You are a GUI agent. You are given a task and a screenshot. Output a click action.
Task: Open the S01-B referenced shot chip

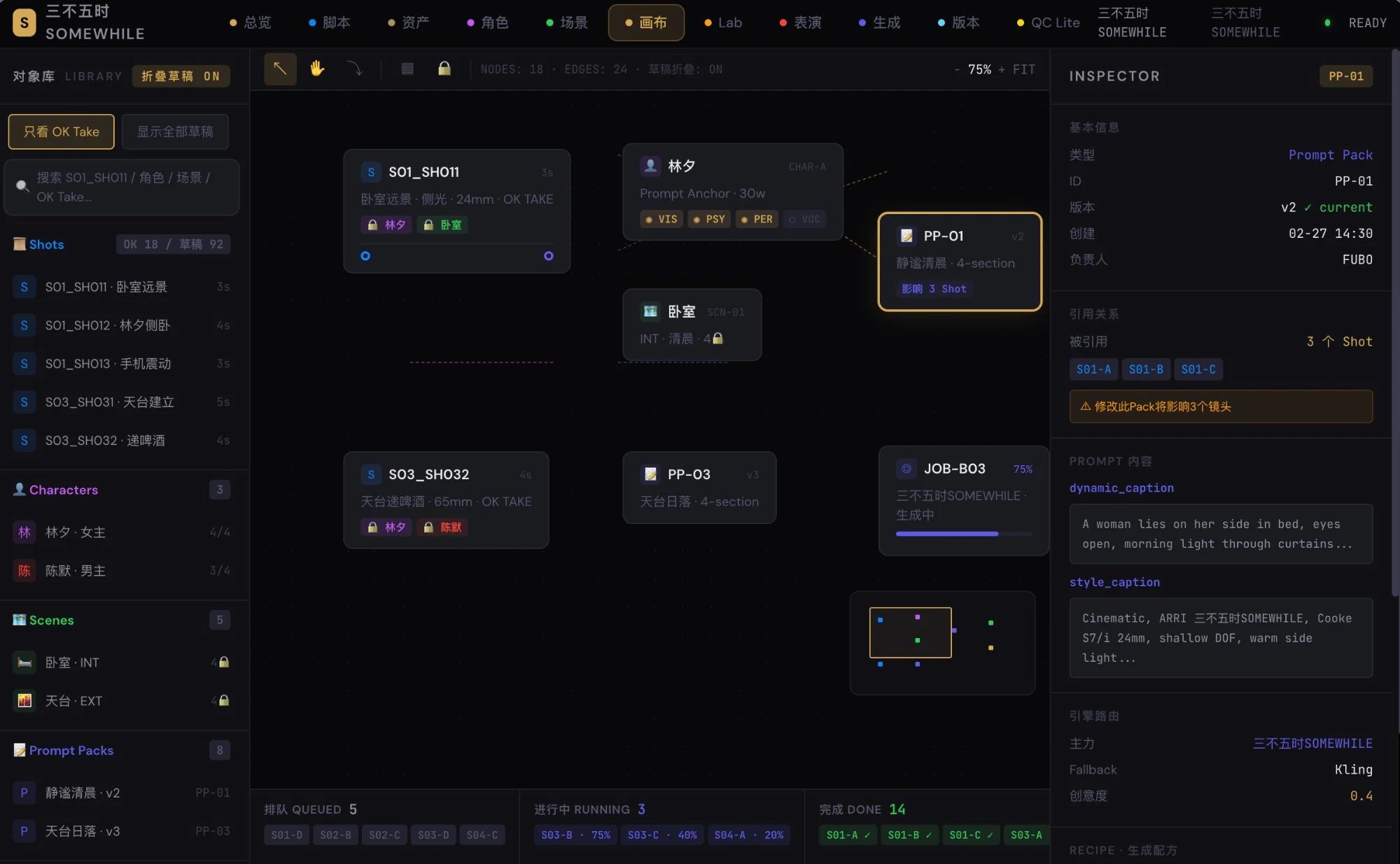pos(1145,369)
